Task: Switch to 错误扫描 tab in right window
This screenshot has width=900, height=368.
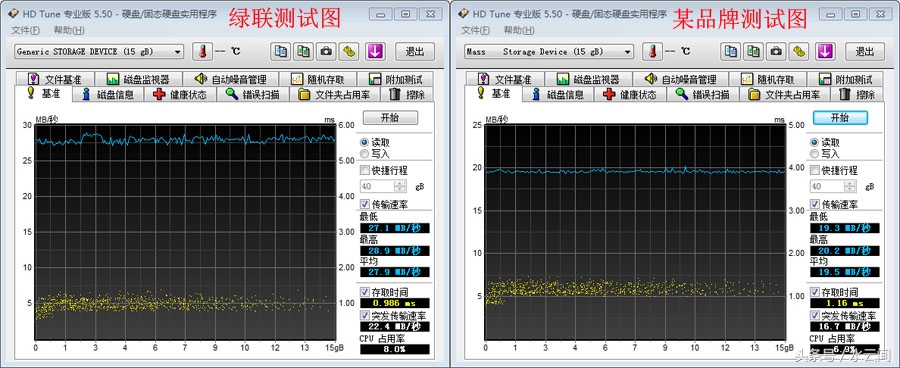Action: 703,95
